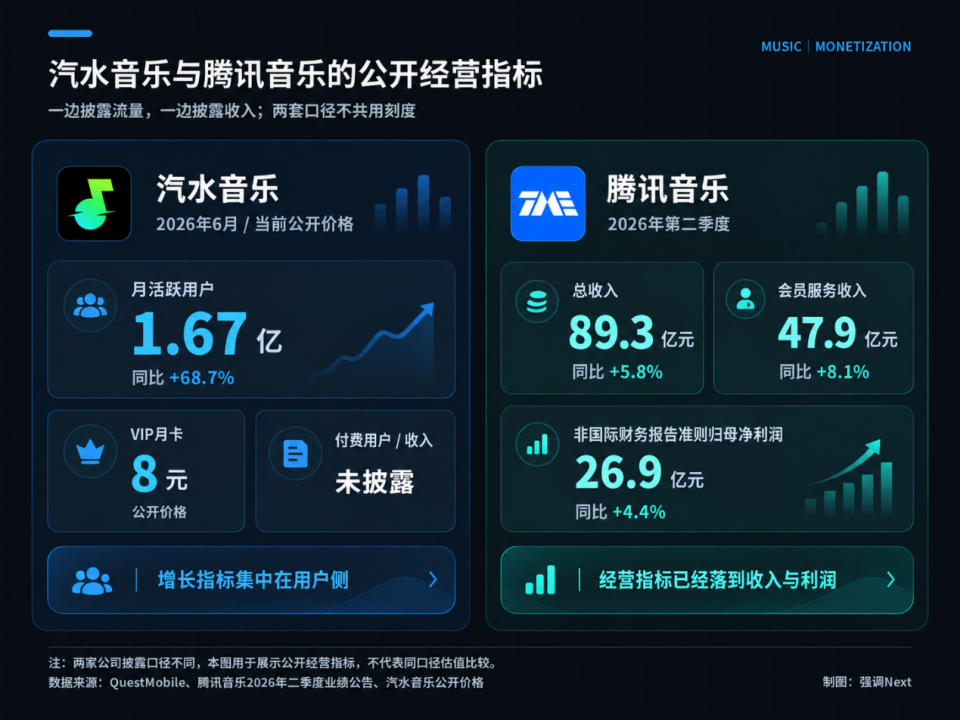Click the 付费用户 / 收入 label

point(384,440)
